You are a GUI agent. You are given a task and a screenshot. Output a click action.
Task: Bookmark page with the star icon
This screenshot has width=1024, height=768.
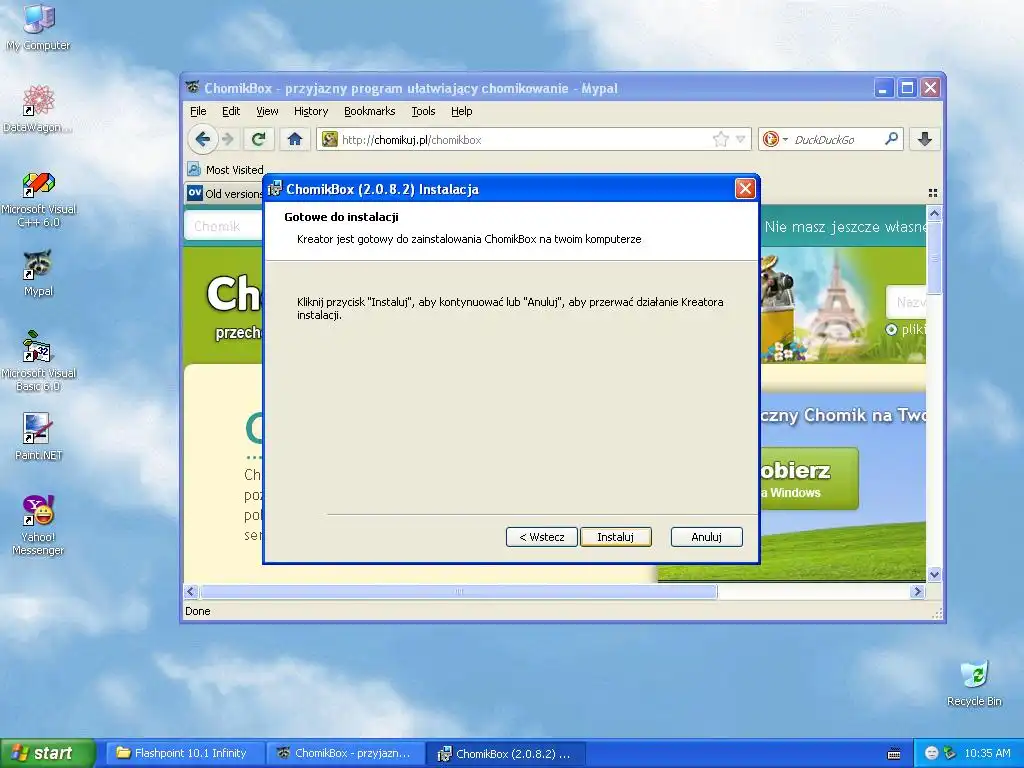pyautogui.click(x=720, y=139)
